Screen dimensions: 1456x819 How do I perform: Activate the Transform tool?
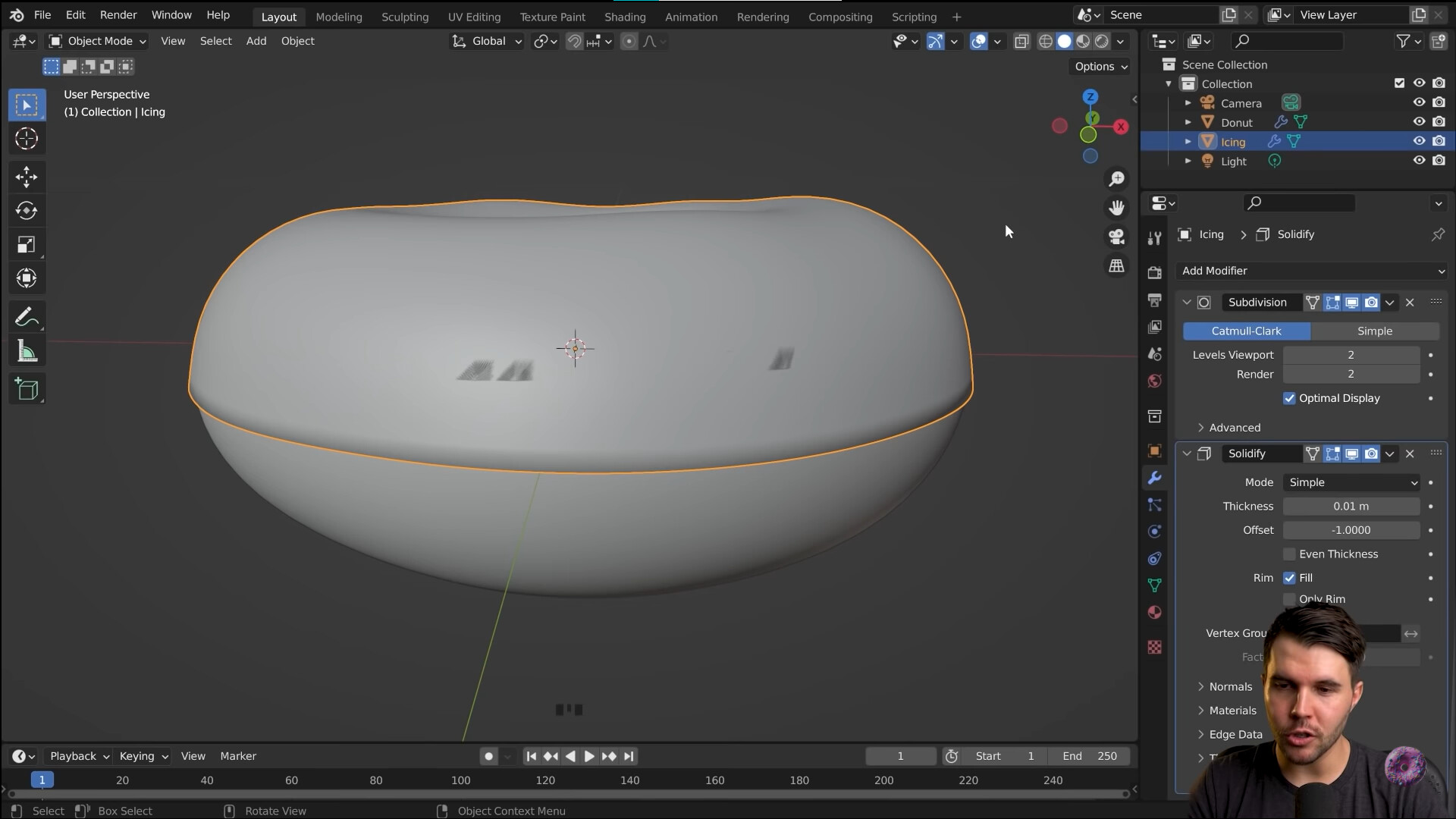(27, 278)
